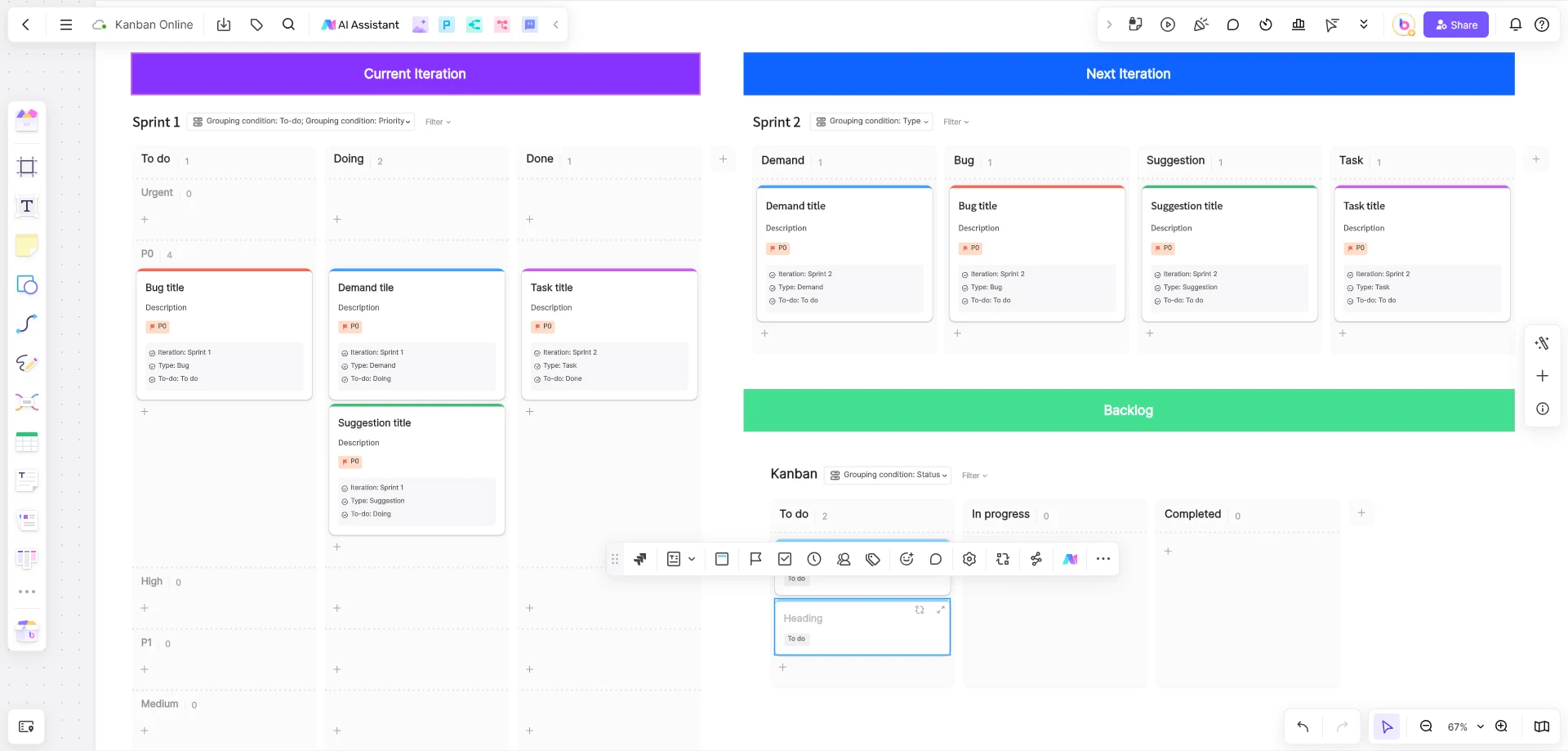Image resolution: width=1568 pixels, height=751 pixels.
Task: Click the clock due-date icon in card toolbar
Action: [814, 559]
